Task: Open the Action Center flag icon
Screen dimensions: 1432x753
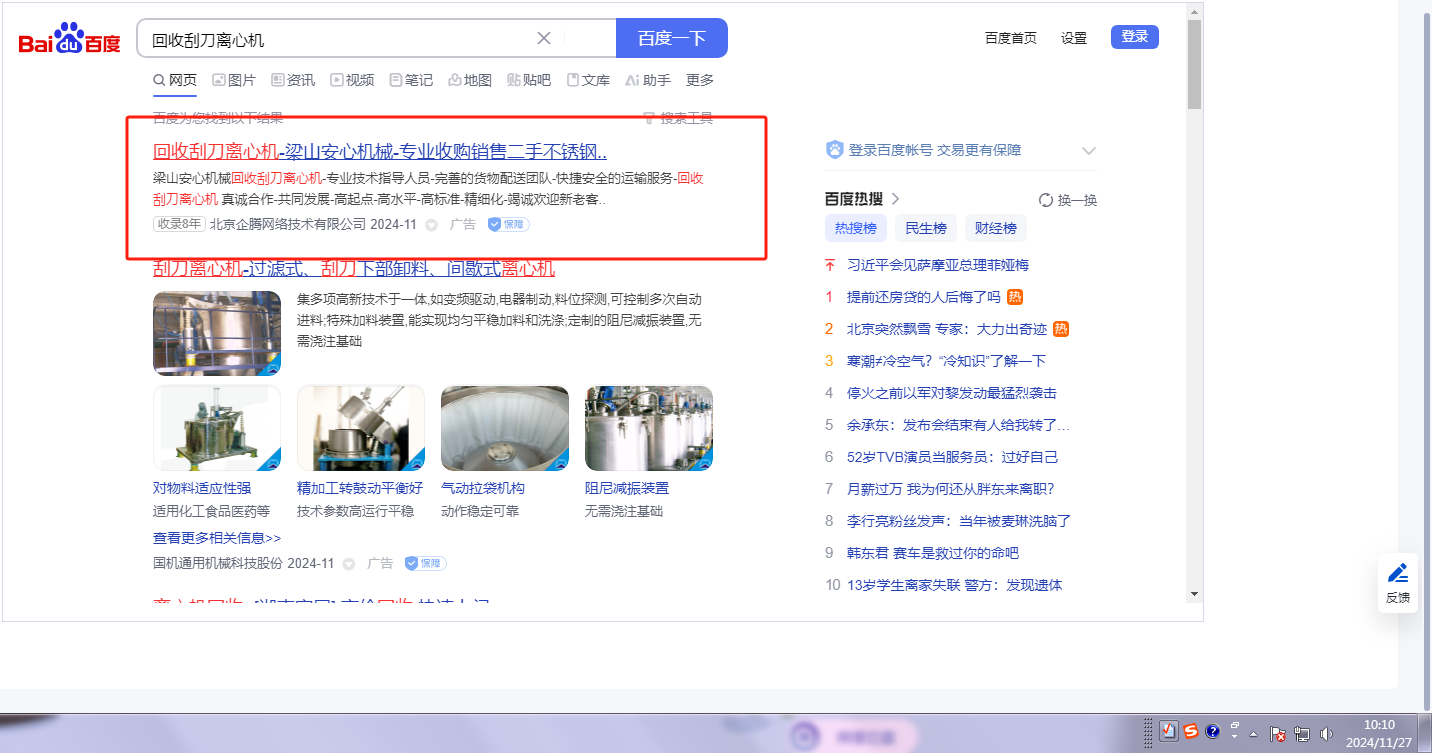Action: coord(1278,734)
